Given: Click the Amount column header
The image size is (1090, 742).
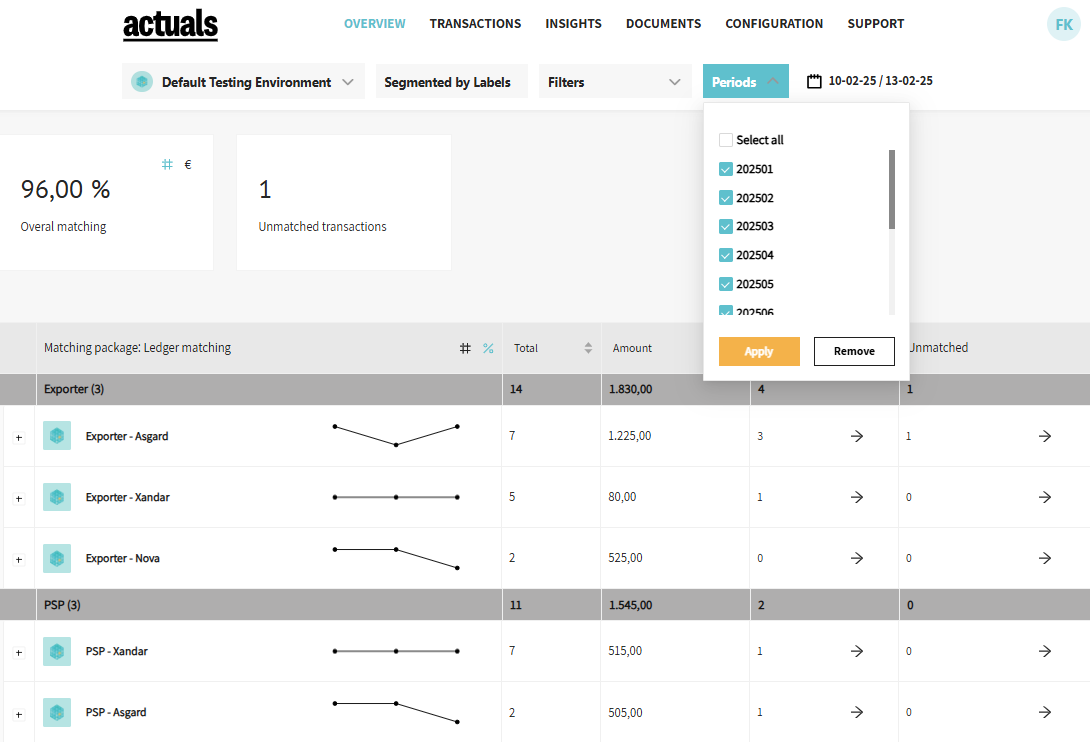Looking at the screenshot, I should coord(633,348).
